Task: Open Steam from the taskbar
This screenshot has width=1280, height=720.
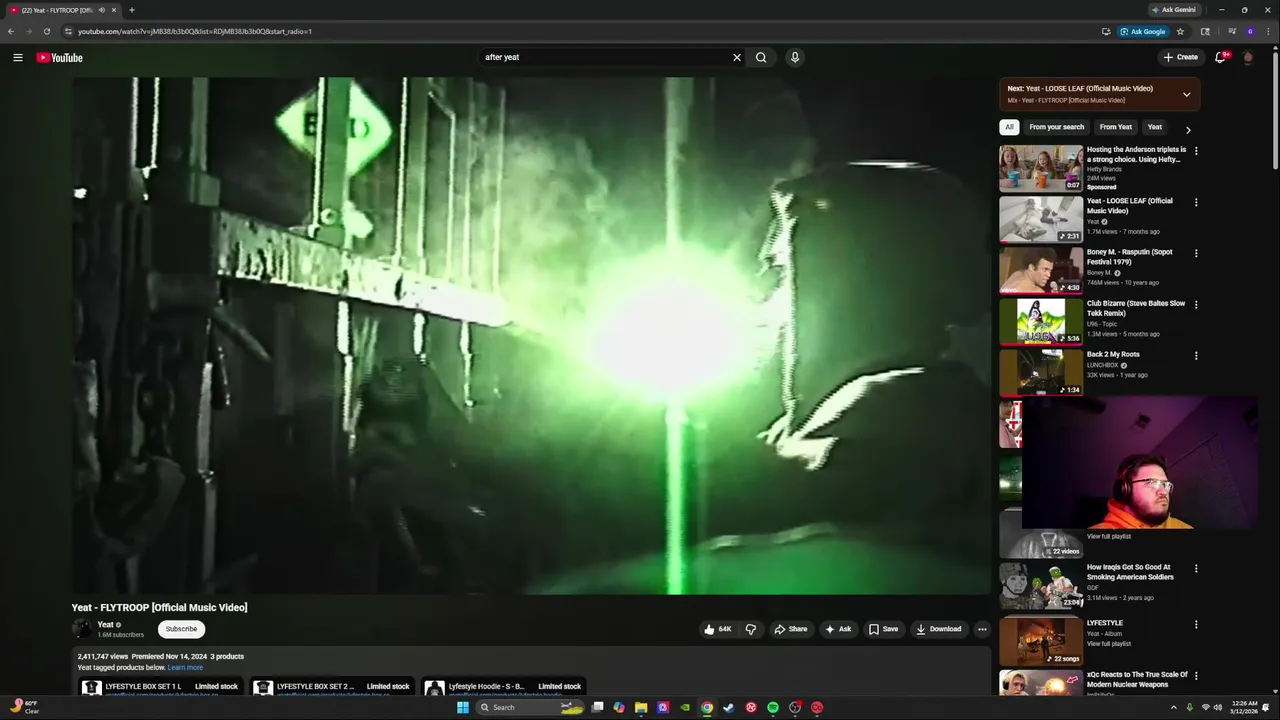Action: [x=729, y=707]
